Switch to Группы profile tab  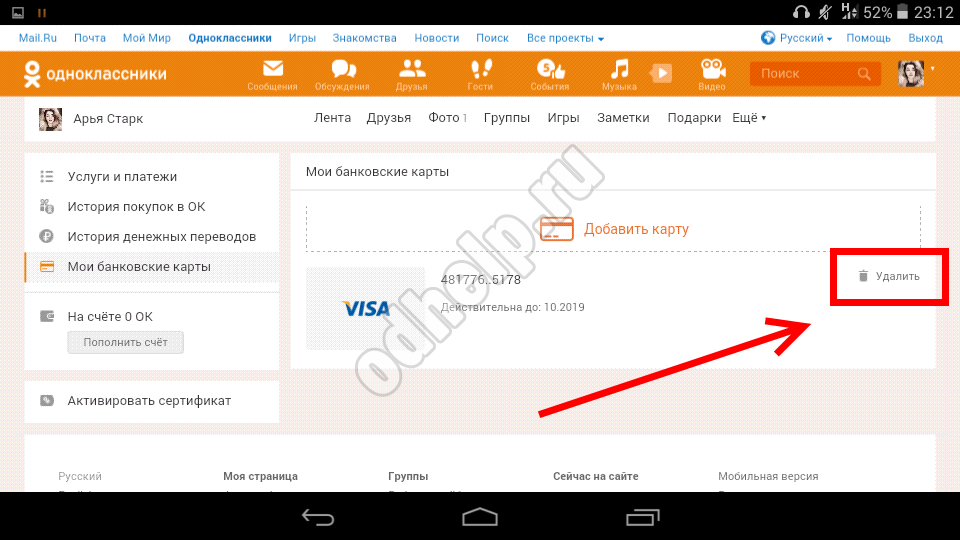507,118
